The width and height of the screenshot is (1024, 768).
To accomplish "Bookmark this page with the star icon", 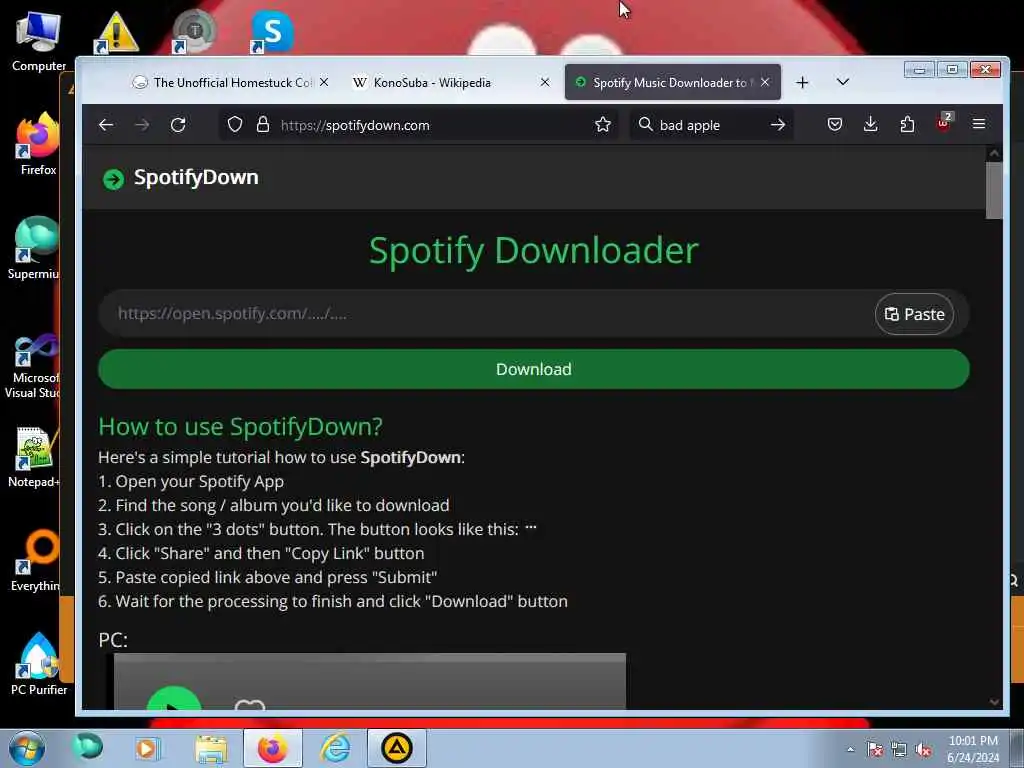I will tap(603, 125).
